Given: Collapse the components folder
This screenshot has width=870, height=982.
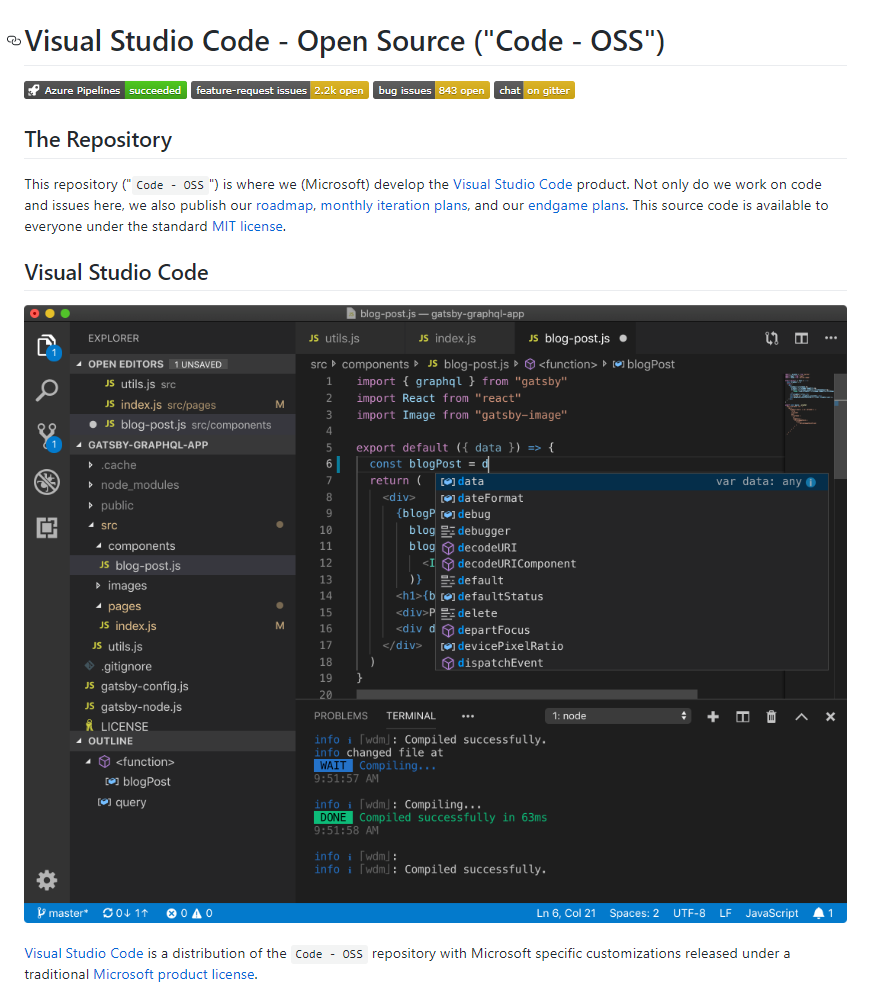Looking at the screenshot, I should 98,545.
